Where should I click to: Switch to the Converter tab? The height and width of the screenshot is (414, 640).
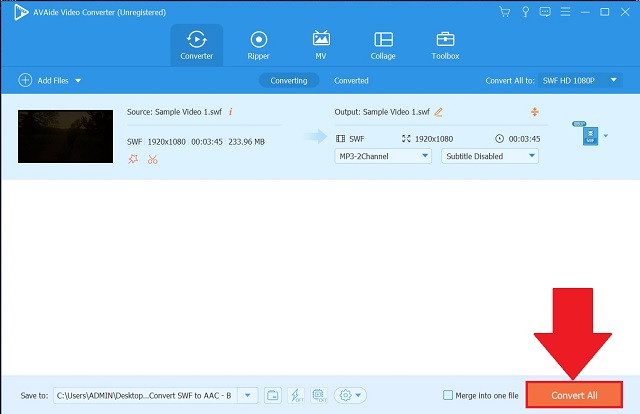pos(197,45)
